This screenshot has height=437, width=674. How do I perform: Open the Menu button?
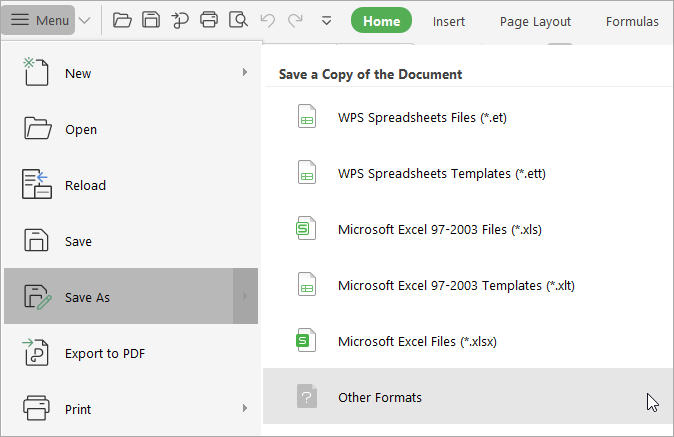(39, 20)
